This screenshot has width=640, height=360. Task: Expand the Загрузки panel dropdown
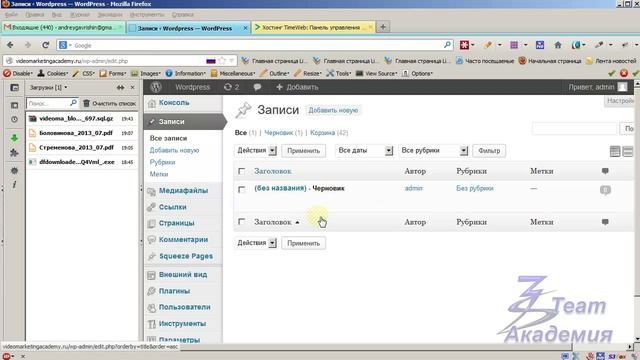[x=49, y=87]
